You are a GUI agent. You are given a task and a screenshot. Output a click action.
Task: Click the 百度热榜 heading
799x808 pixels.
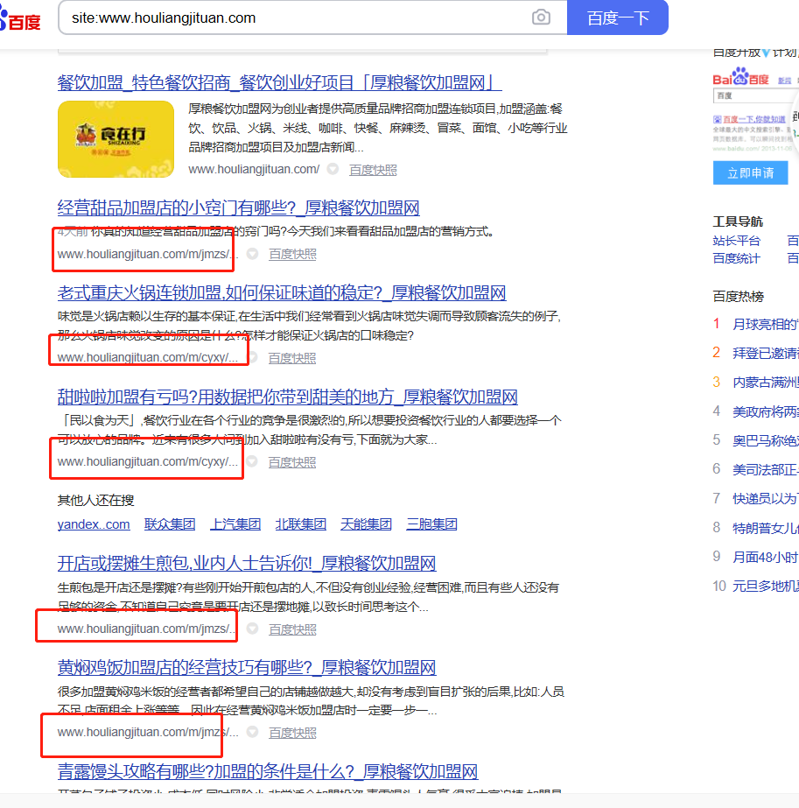[738, 296]
